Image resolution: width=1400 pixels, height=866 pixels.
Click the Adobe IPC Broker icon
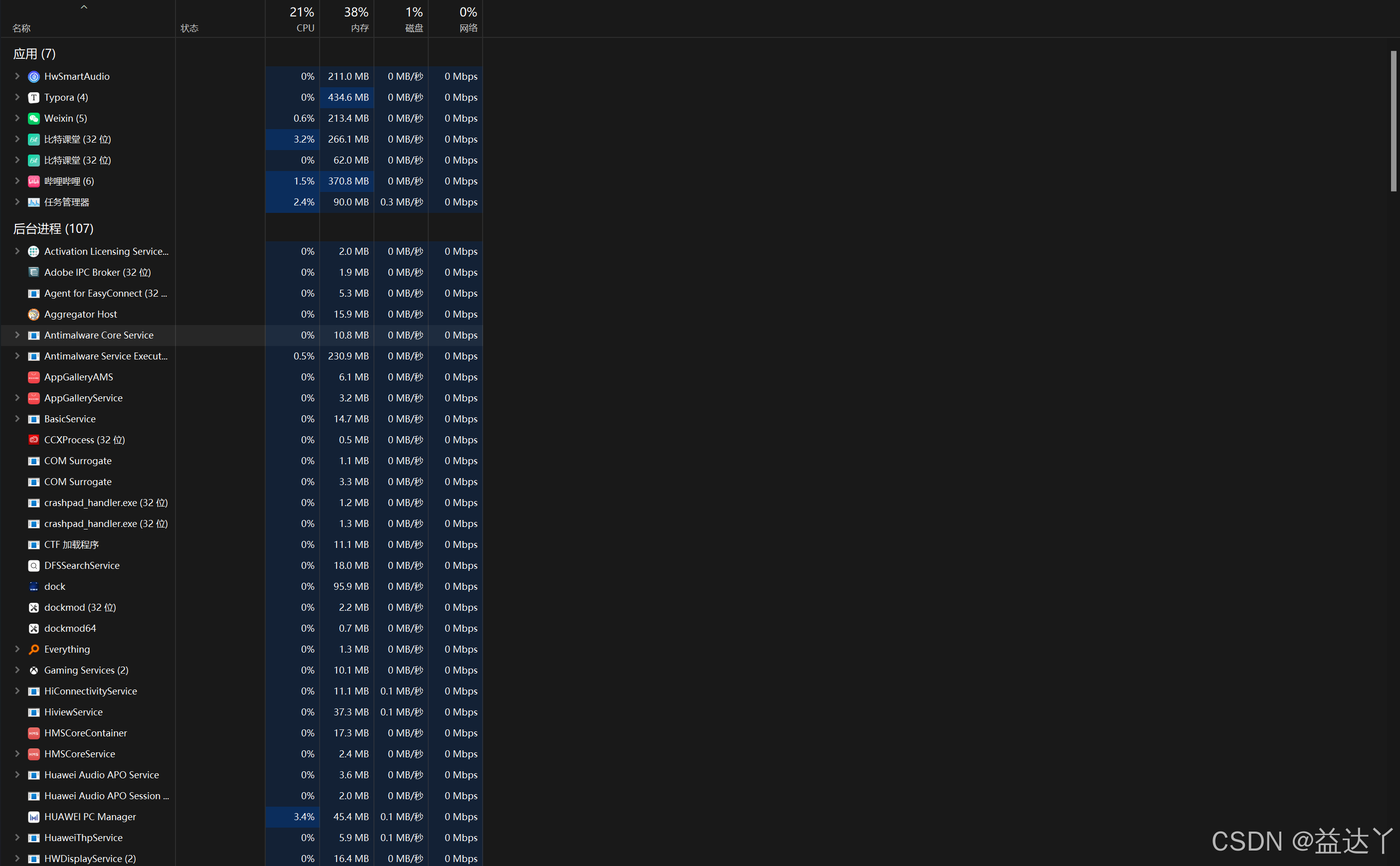click(x=34, y=273)
